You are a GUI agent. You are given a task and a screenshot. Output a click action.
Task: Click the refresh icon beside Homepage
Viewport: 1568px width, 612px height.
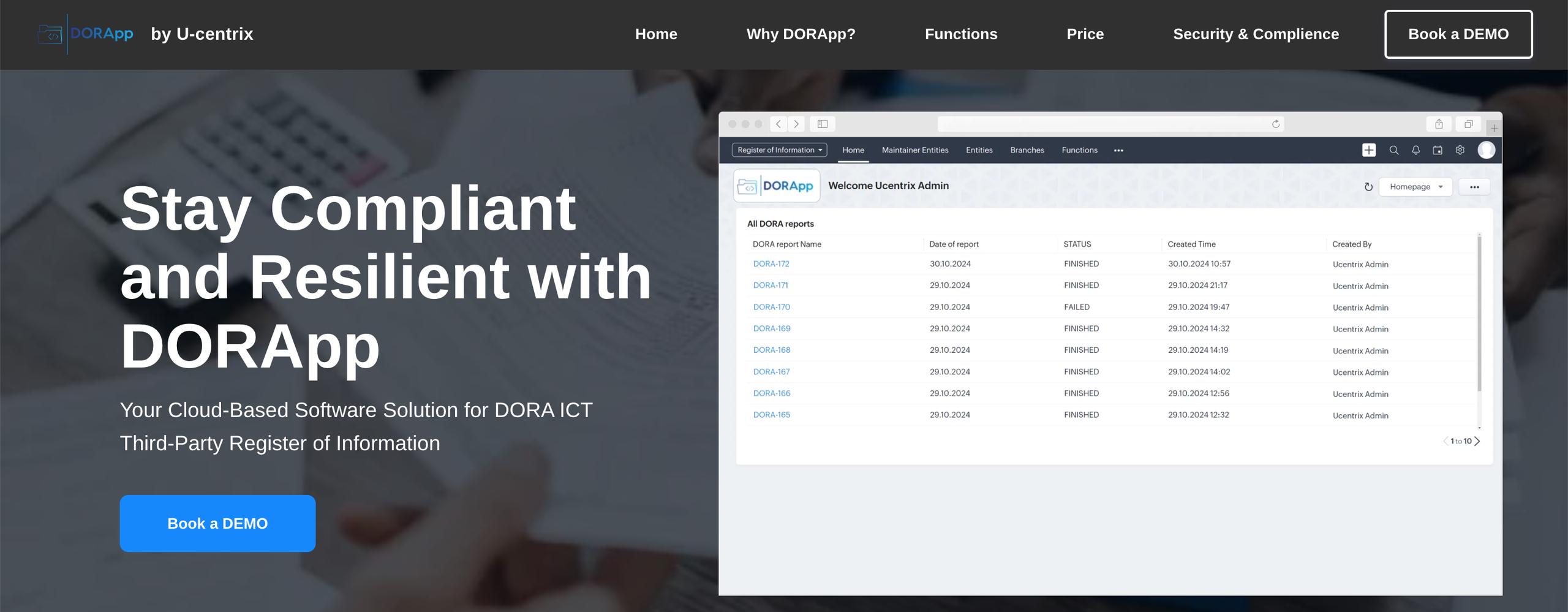(1368, 187)
